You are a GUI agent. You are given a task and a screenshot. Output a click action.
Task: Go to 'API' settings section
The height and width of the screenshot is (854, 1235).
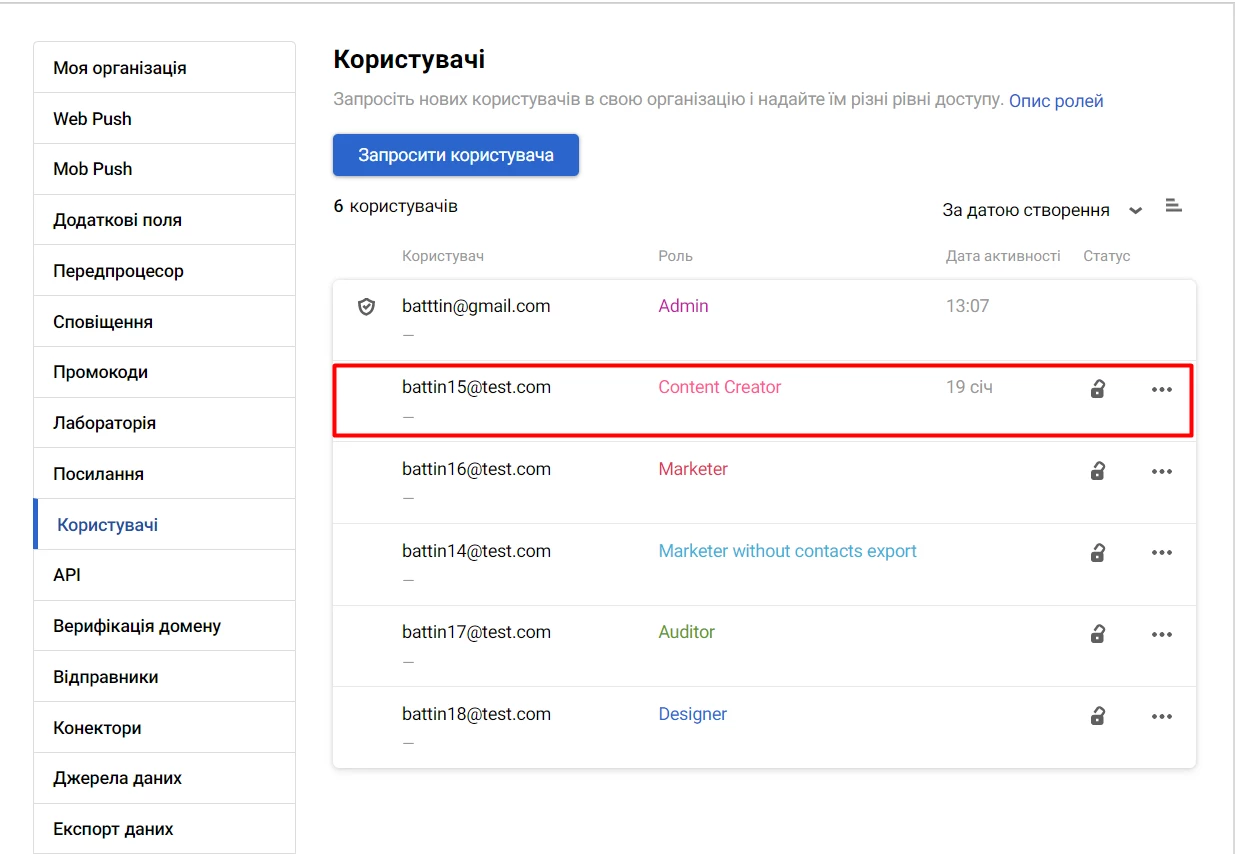pyautogui.click(x=67, y=575)
